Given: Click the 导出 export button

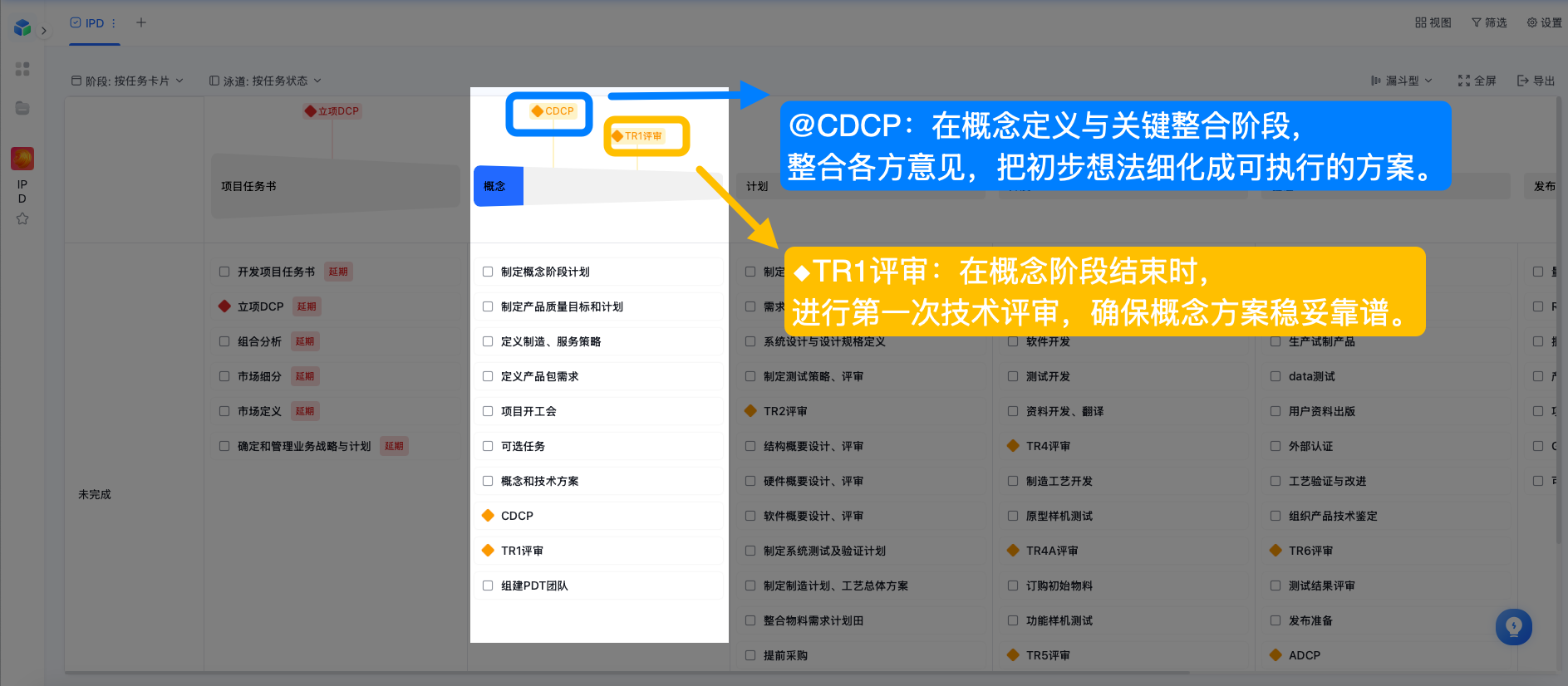Looking at the screenshot, I should click(1536, 81).
